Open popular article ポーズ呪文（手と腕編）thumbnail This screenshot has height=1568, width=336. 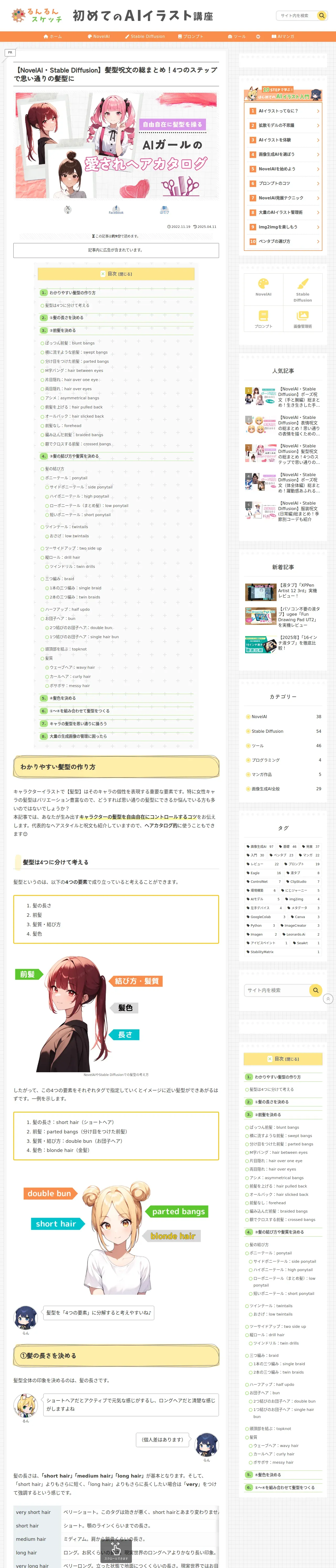(260, 396)
